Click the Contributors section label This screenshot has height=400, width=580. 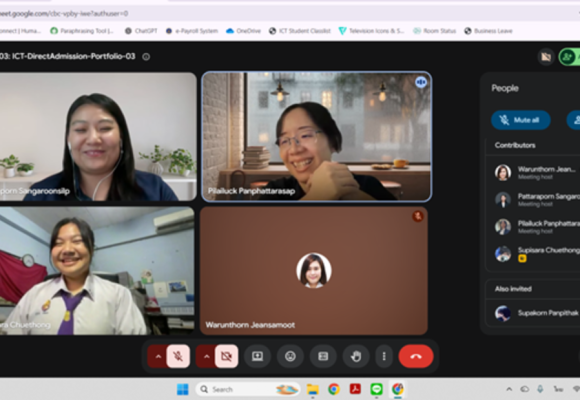click(515, 145)
